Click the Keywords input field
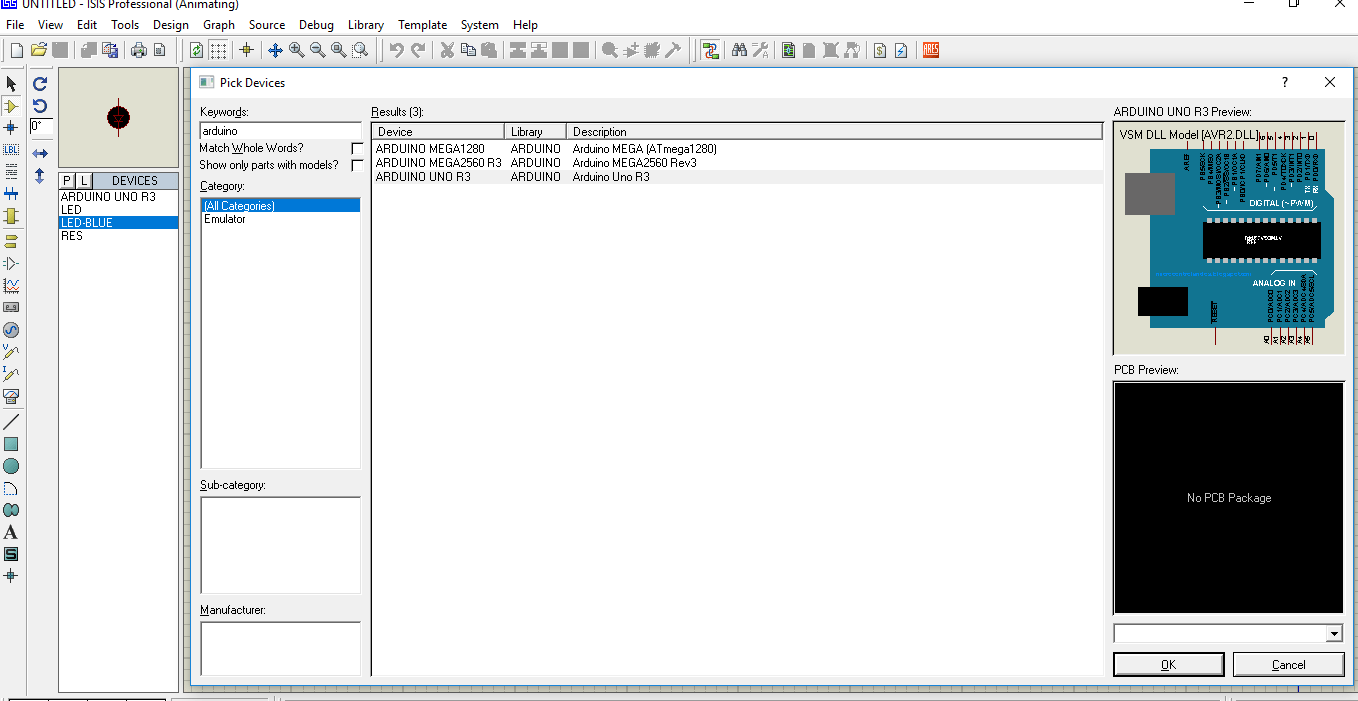This screenshot has width=1358, height=701. tap(280, 131)
